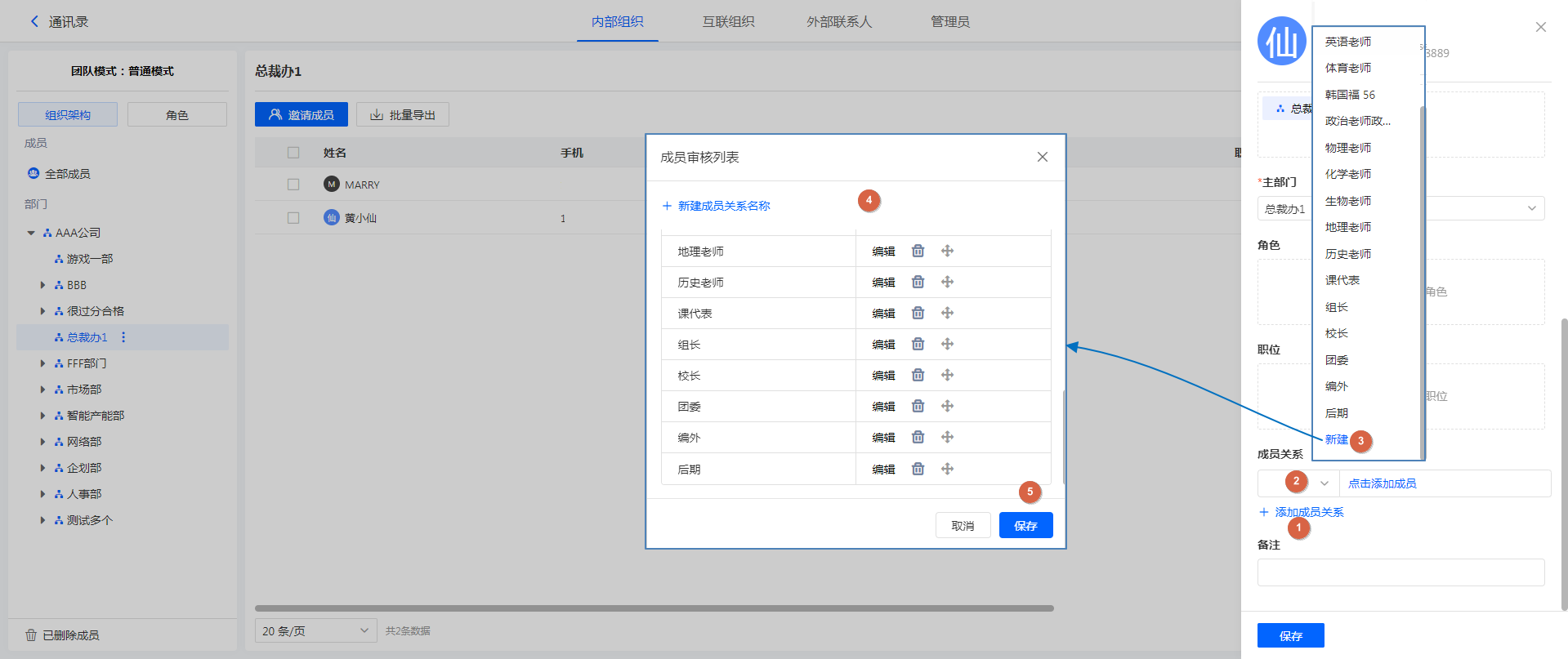Click 保存 in 成员审核列表 dialog
This screenshot has width=1568, height=659.
[x=1025, y=526]
